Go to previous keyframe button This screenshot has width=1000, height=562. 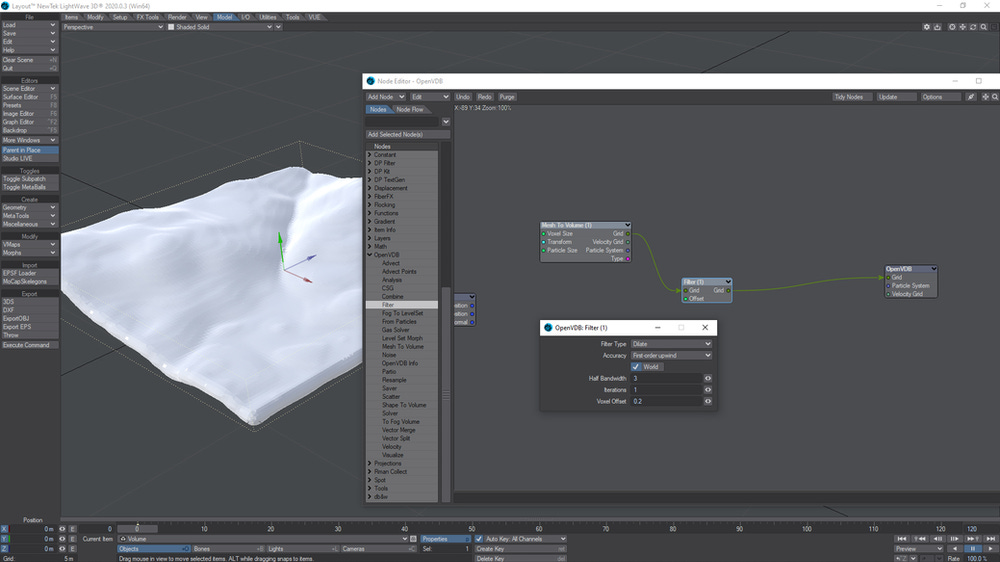click(920, 539)
